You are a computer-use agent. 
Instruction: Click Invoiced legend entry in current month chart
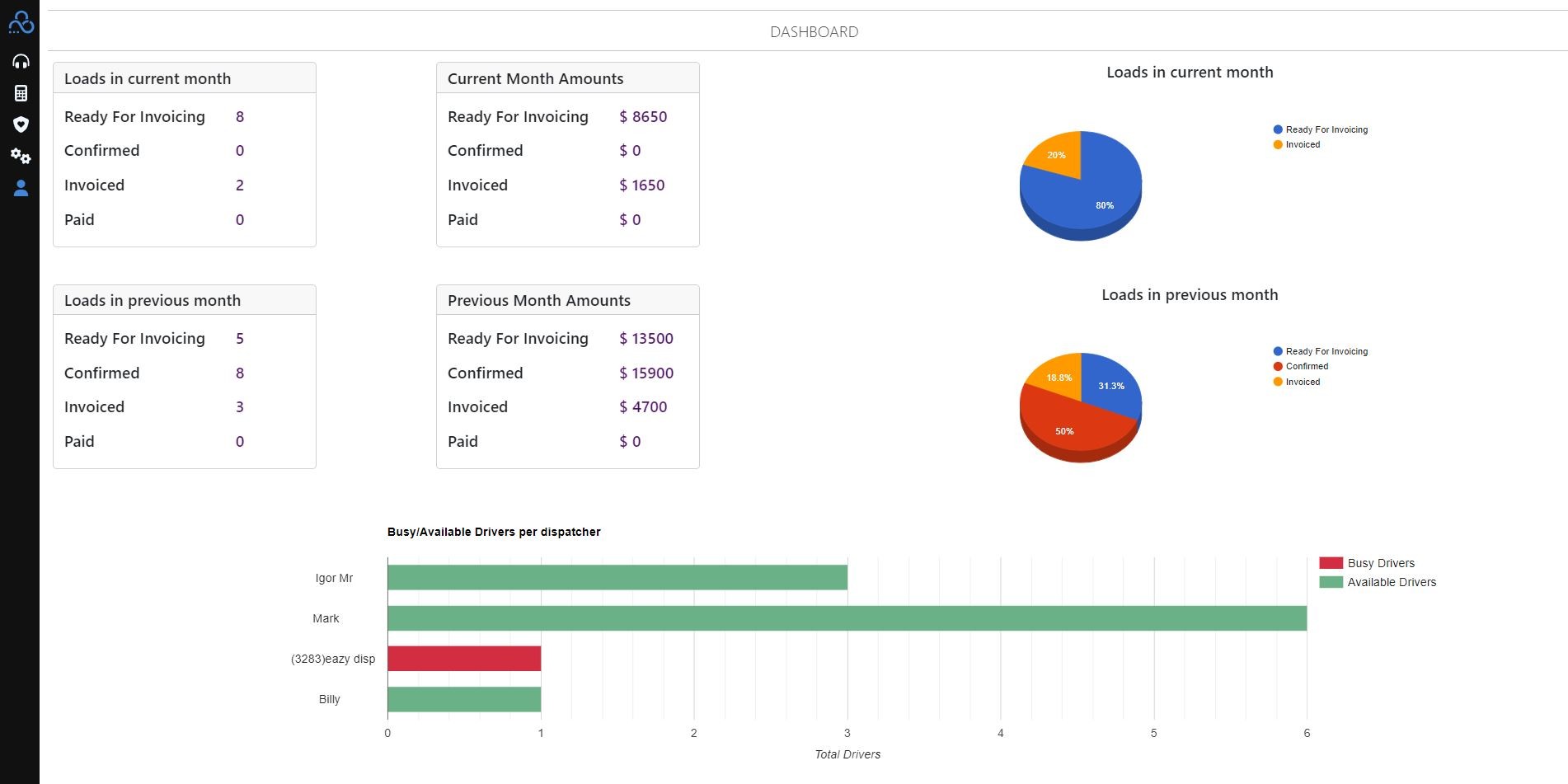[x=1297, y=144]
